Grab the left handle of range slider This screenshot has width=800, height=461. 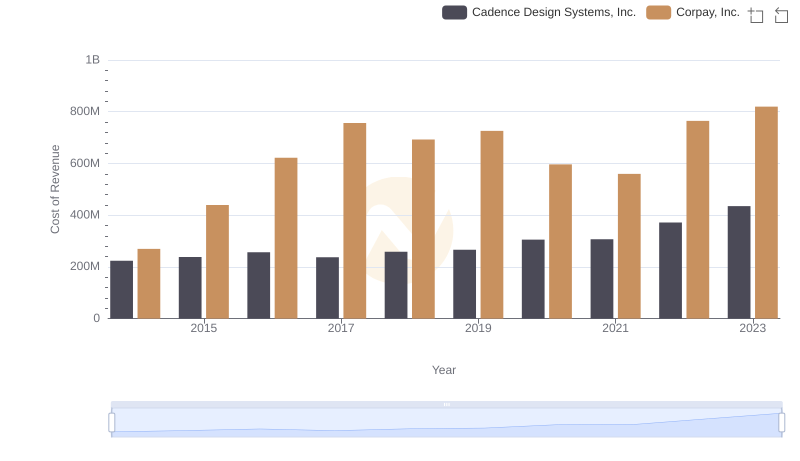coord(112,422)
